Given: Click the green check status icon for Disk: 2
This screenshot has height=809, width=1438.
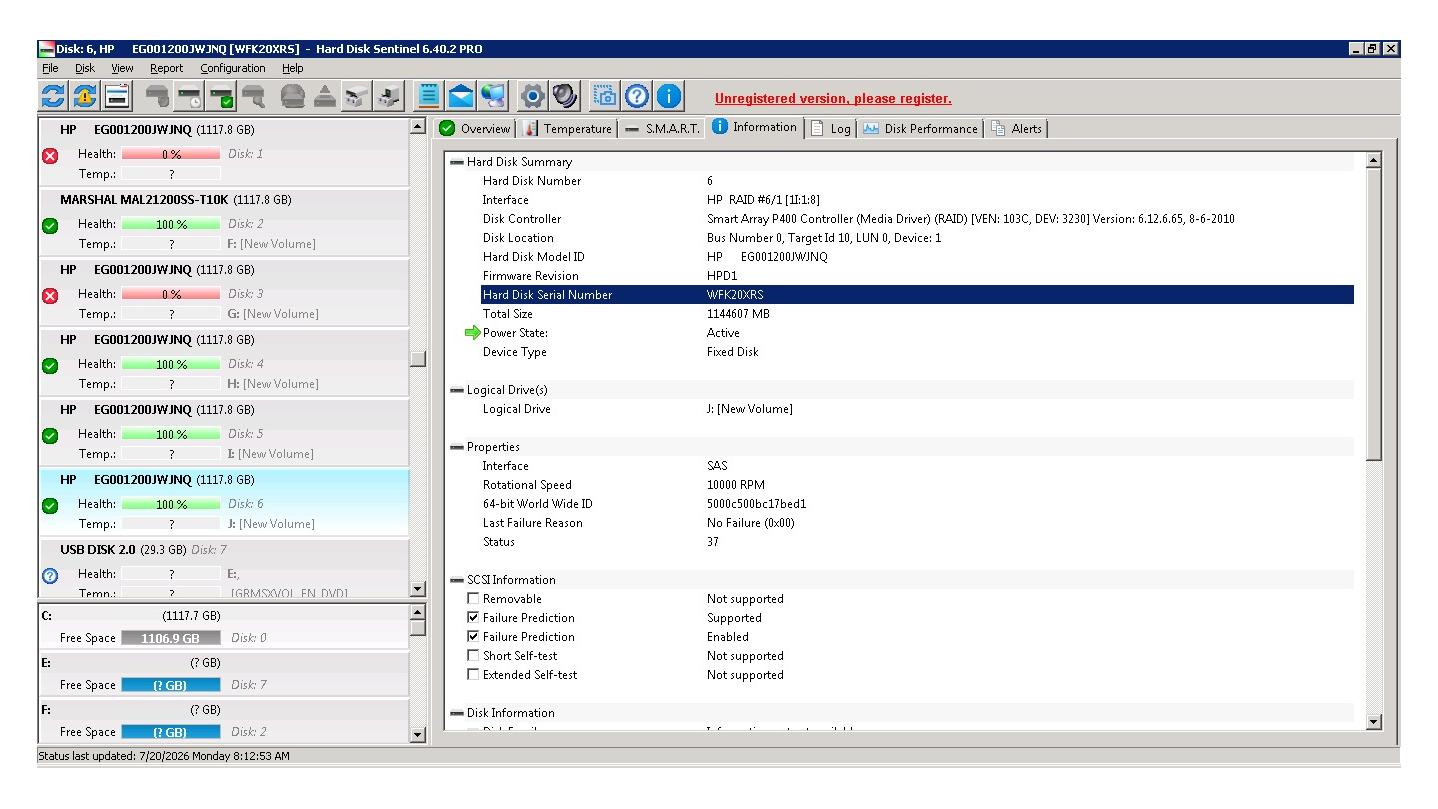Looking at the screenshot, I should point(51,226).
